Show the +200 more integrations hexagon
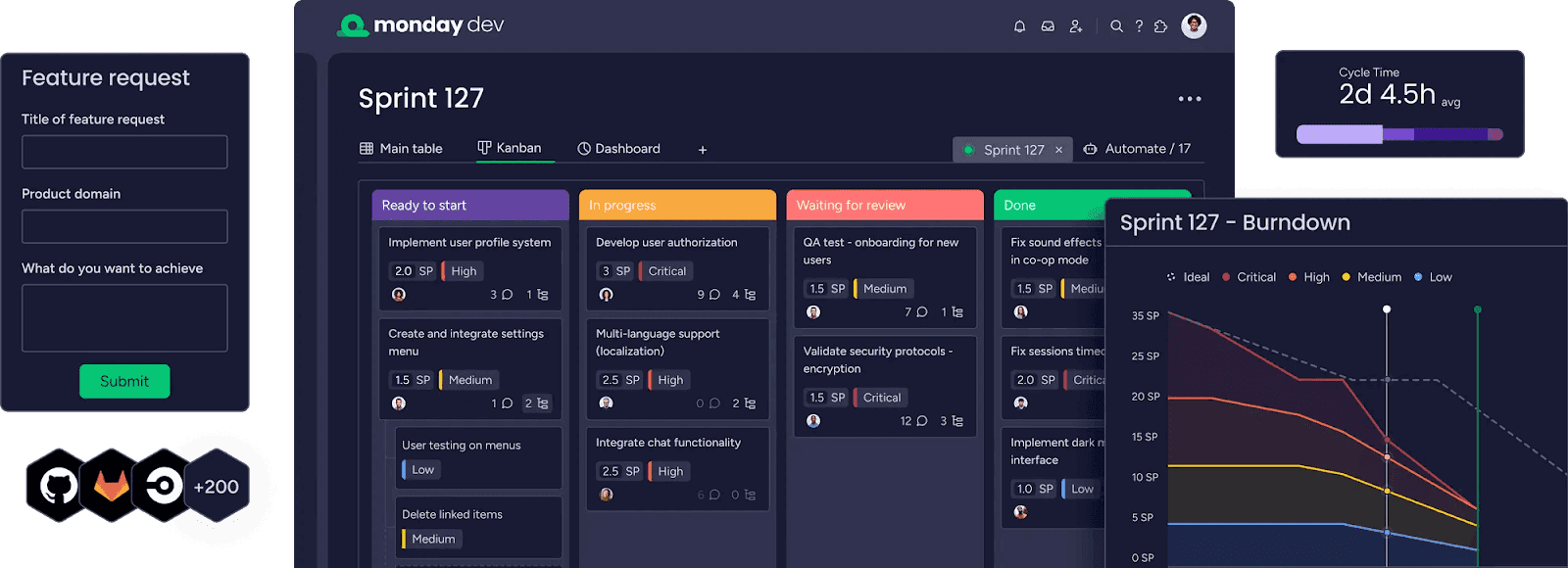Image resolution: width=1568 pixels, height=568 pixels. coord(217,486)
